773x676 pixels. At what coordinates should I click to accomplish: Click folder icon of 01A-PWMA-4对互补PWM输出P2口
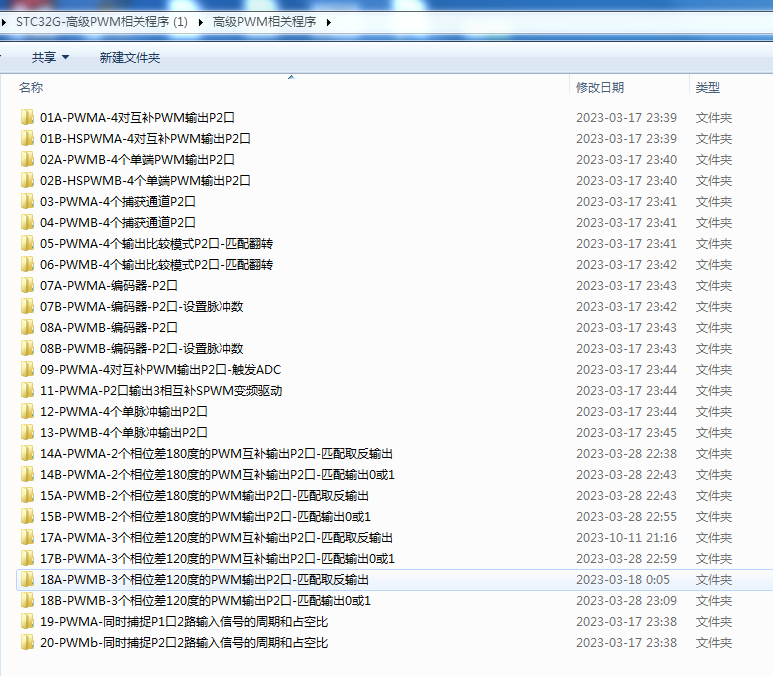tap(28, 117)
